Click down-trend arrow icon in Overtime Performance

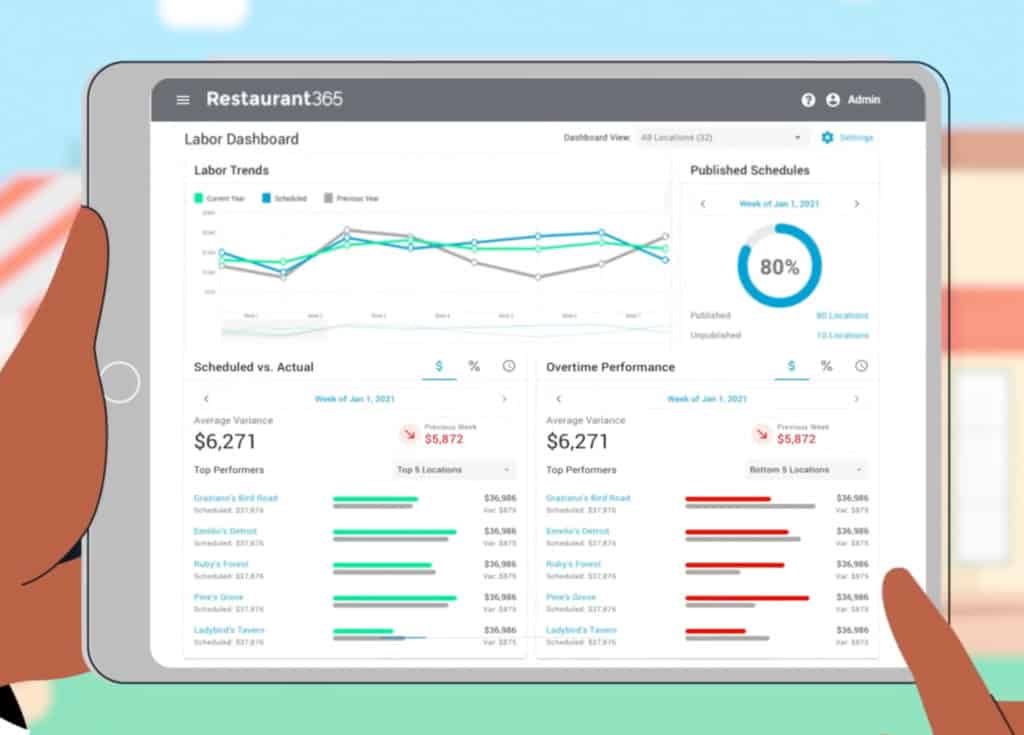761,434
